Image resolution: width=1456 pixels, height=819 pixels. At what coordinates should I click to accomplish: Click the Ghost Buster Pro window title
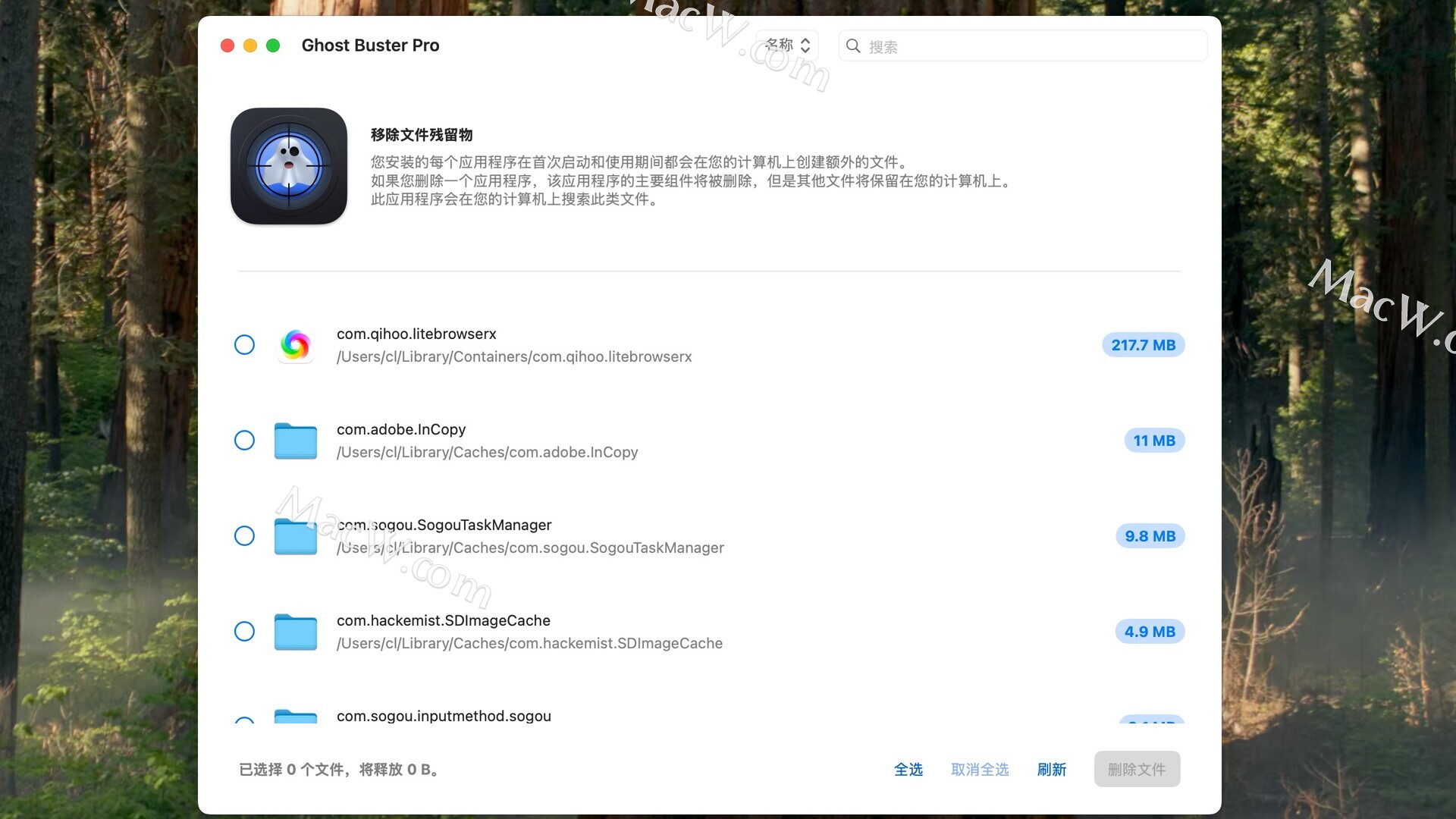[370, 45]
